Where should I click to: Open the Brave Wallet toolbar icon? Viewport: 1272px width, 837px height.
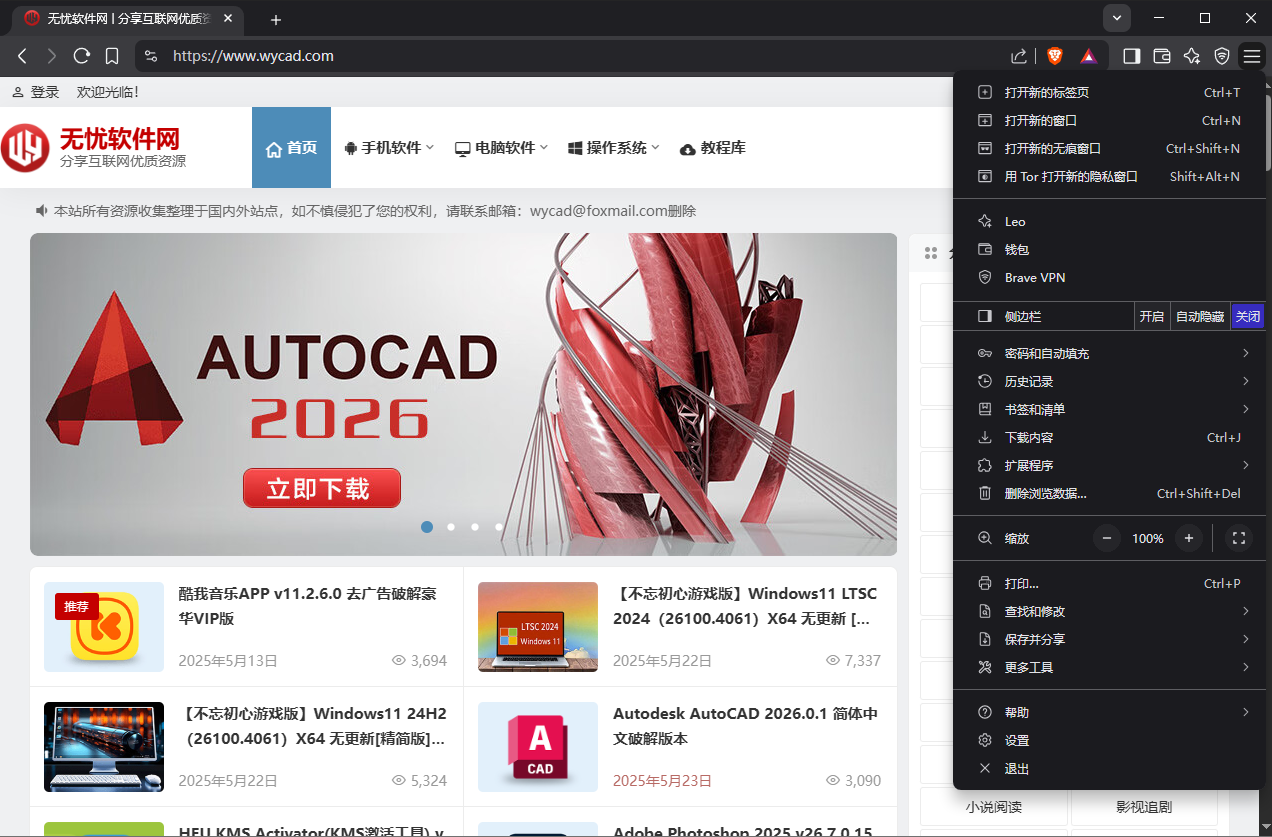[1162, 56]
